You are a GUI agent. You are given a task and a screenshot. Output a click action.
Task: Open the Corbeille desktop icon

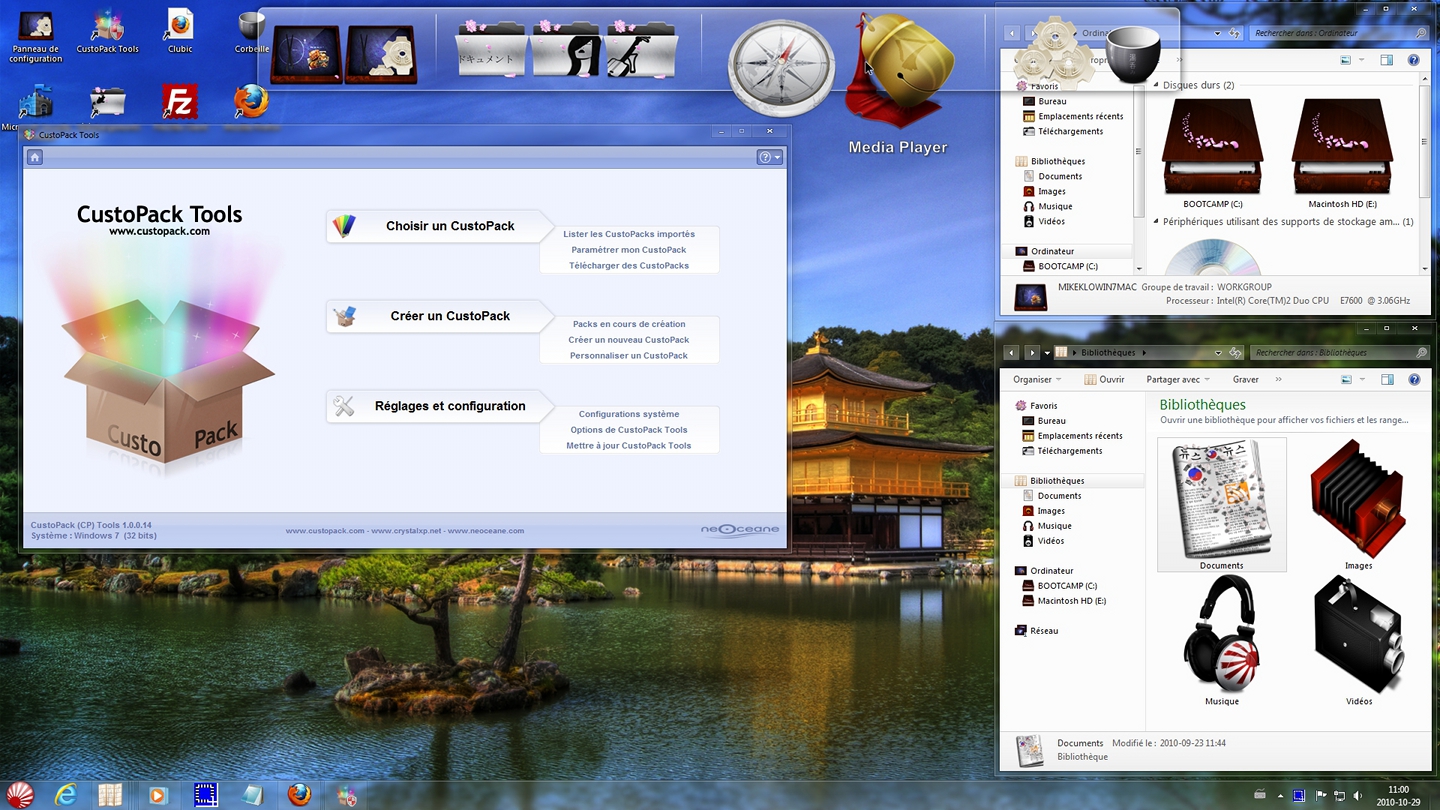point(251,31)
